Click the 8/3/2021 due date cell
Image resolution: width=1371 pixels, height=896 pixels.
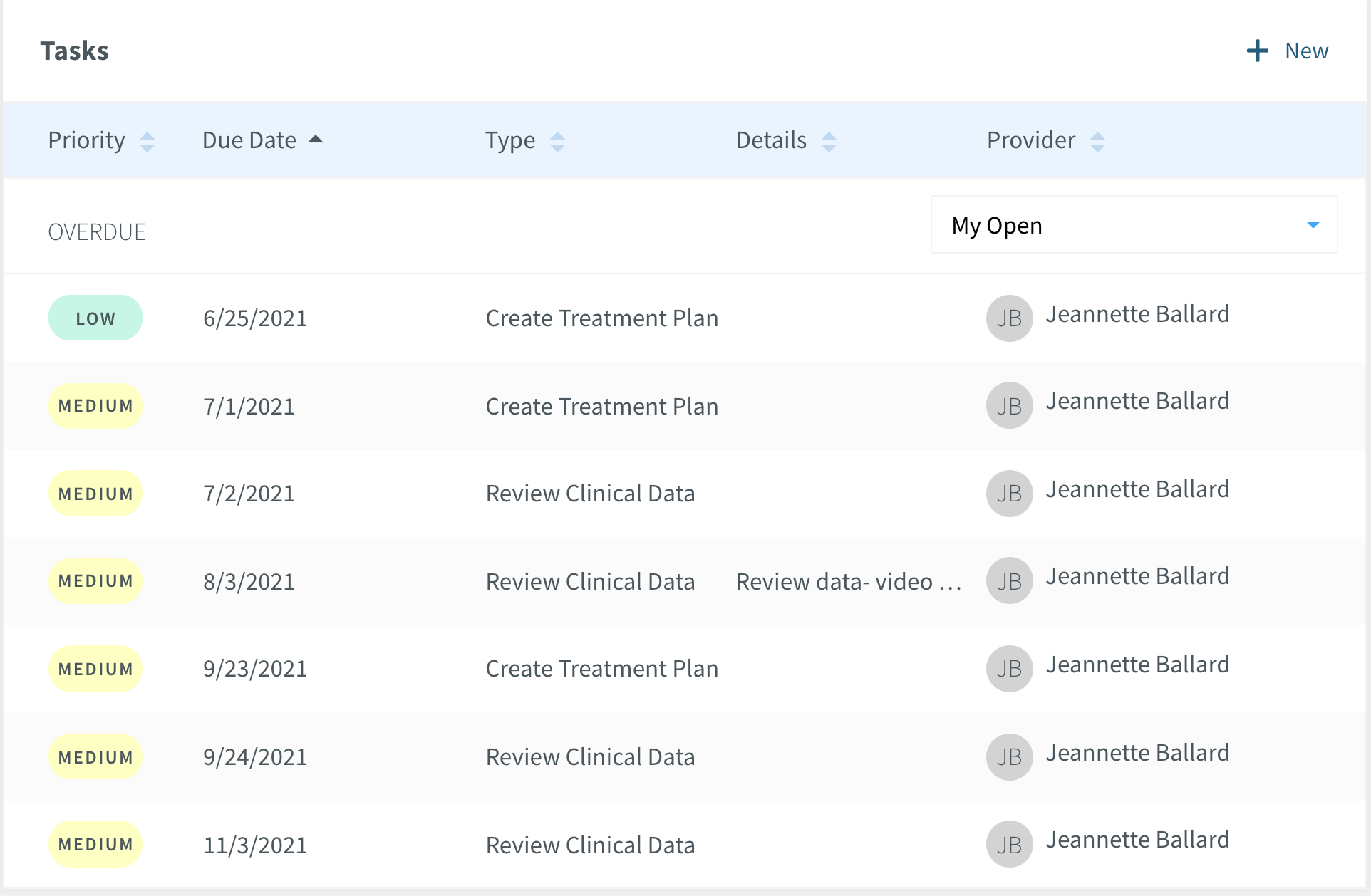pos(249,582)
